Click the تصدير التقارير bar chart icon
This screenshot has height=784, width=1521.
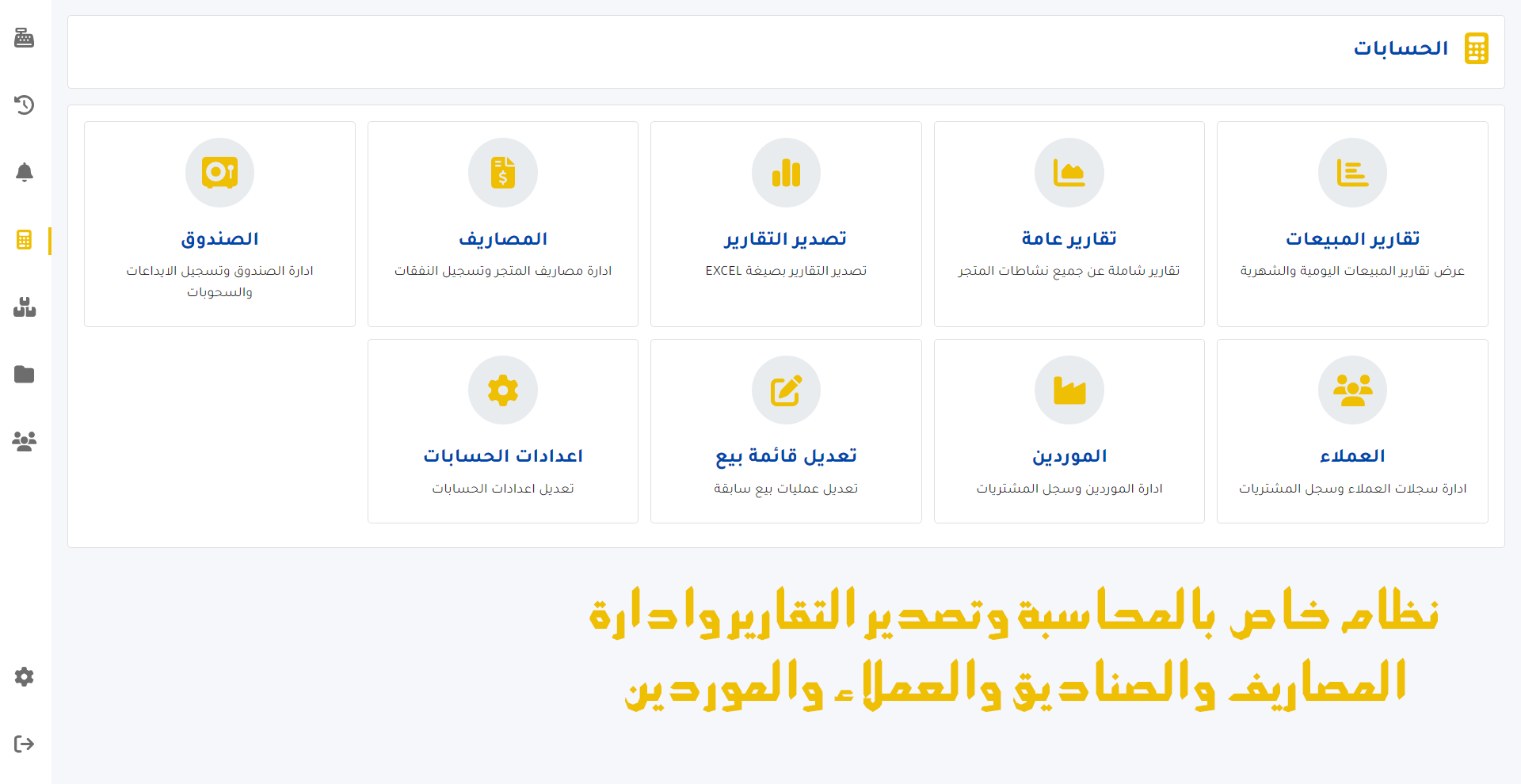pos(786,173)
